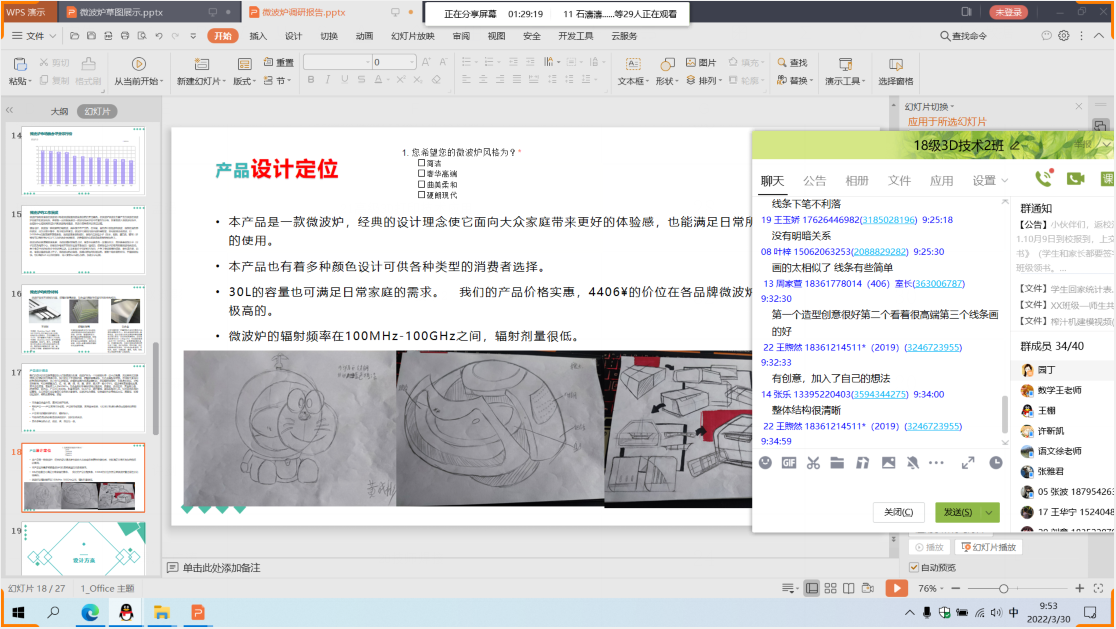The width and height of the screenshot is (1116, 629).
Task: Toggle the muted bell icon in chat
Action: click(x=912, y=463)
